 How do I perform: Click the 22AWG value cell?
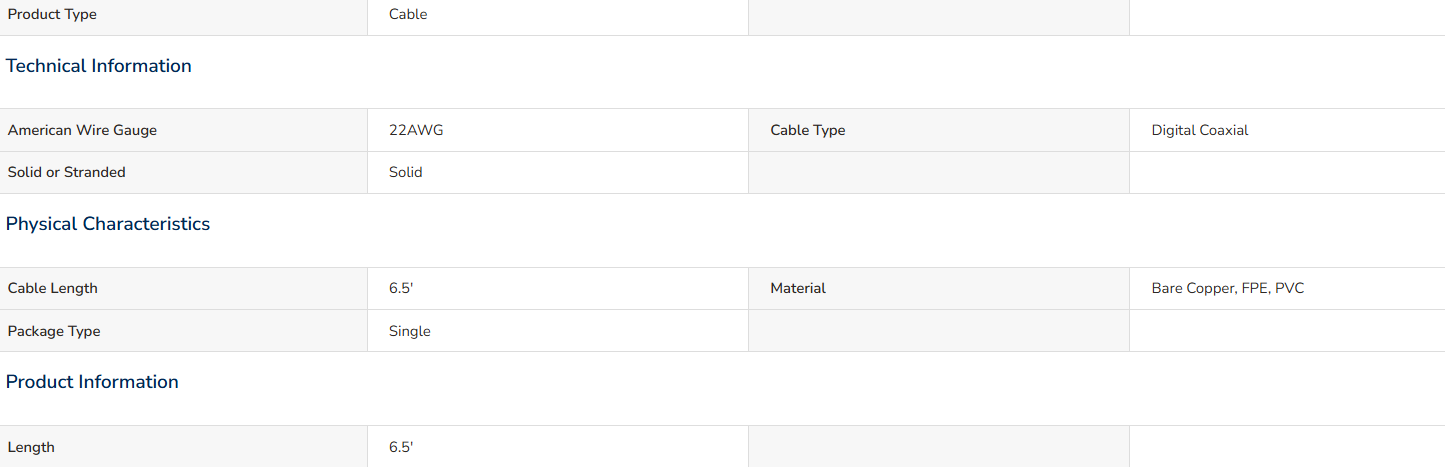(558, 130)
